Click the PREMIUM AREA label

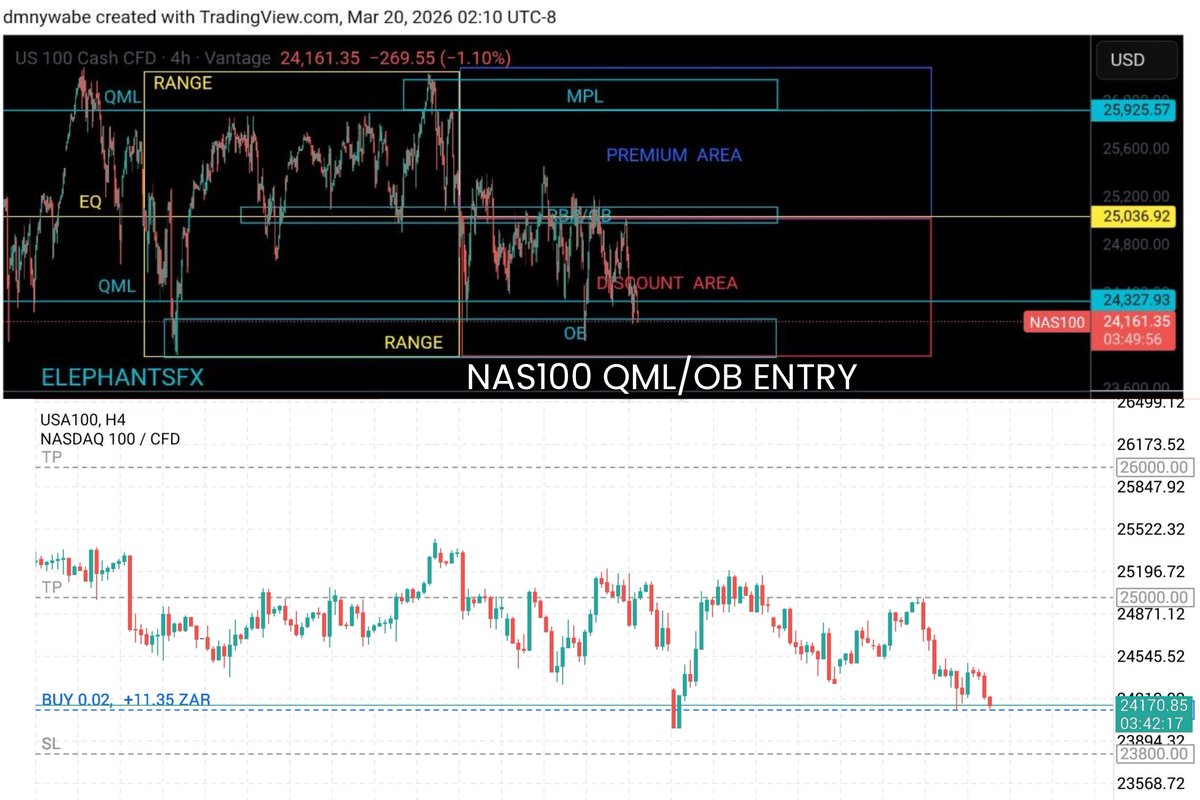[674, 155]
